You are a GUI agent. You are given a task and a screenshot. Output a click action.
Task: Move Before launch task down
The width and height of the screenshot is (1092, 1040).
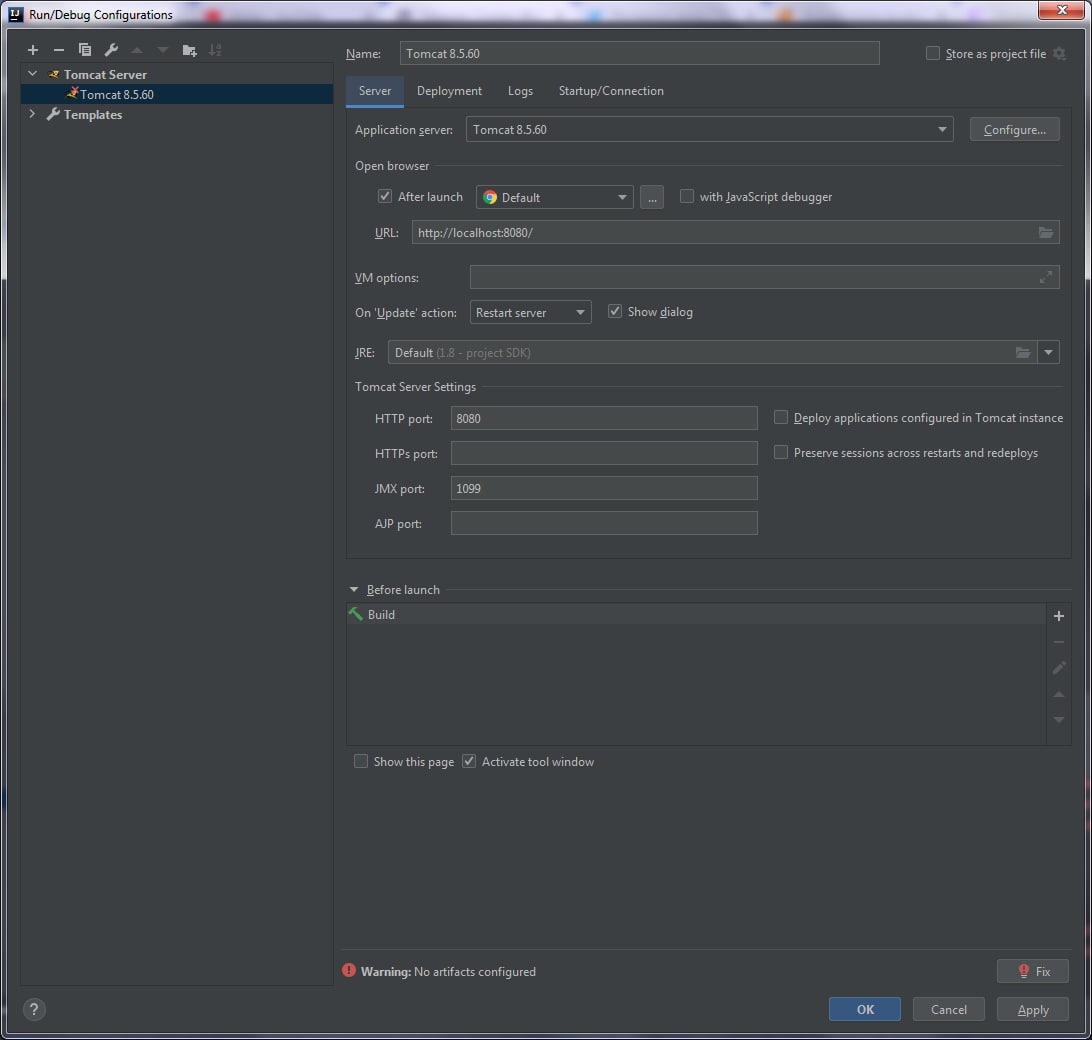coord(1059,720)
